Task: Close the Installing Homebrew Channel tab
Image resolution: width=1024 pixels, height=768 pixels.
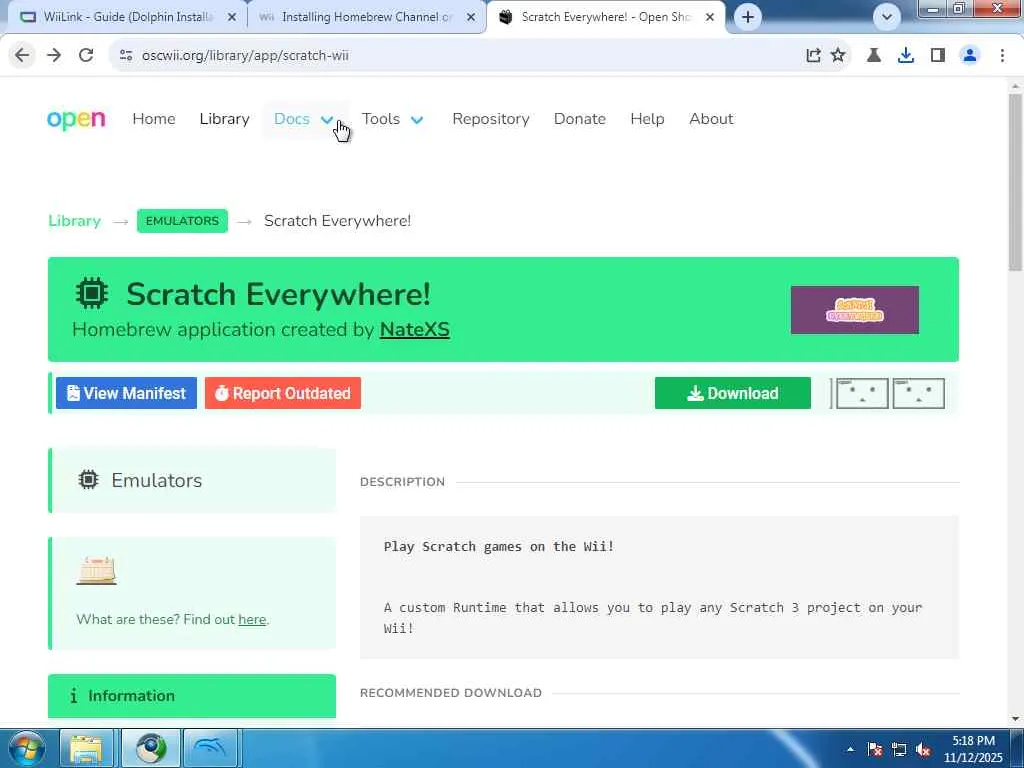Action: point(471,18)
